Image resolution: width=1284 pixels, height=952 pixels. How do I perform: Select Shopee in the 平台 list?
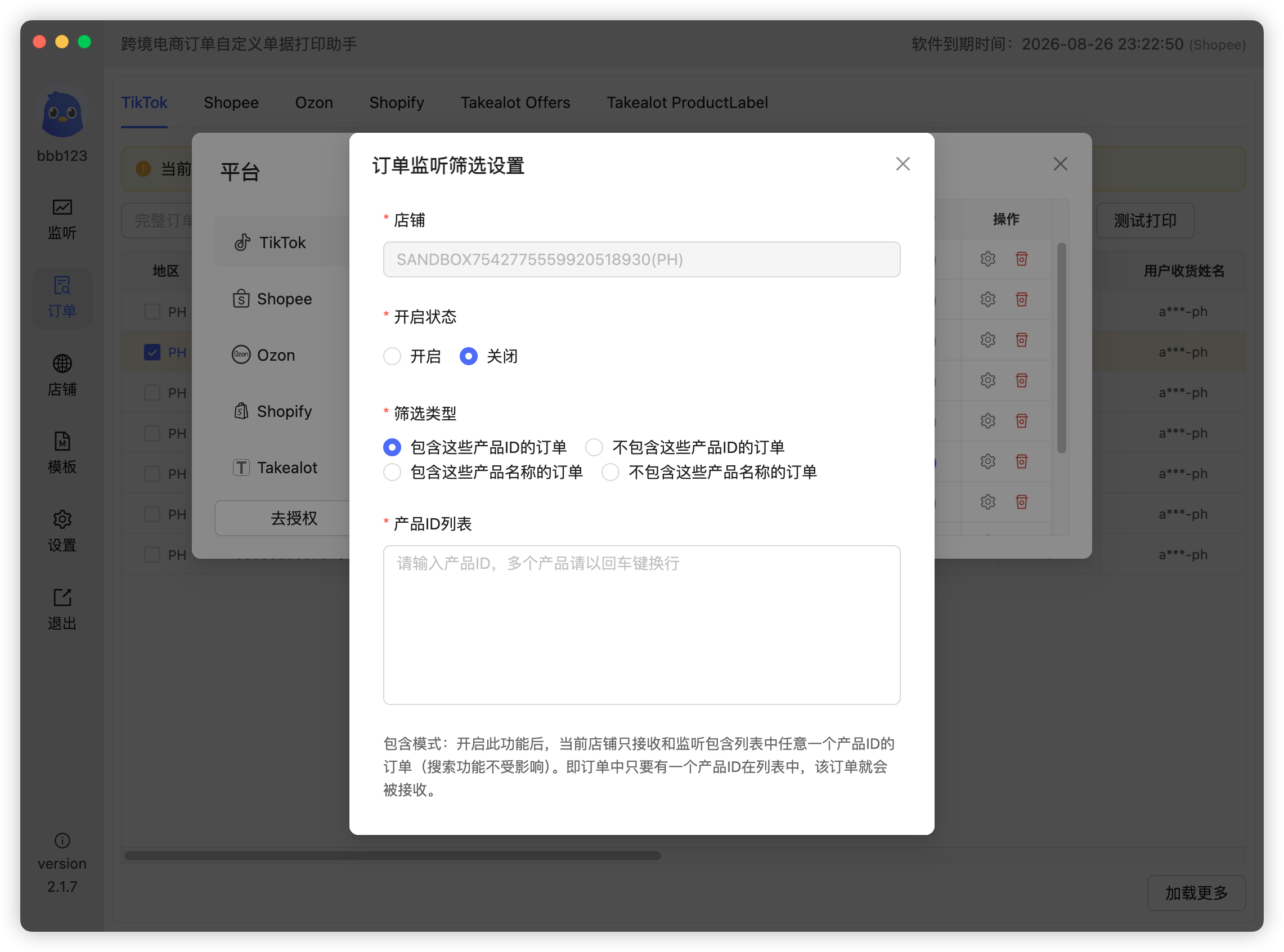pos(272,299)
